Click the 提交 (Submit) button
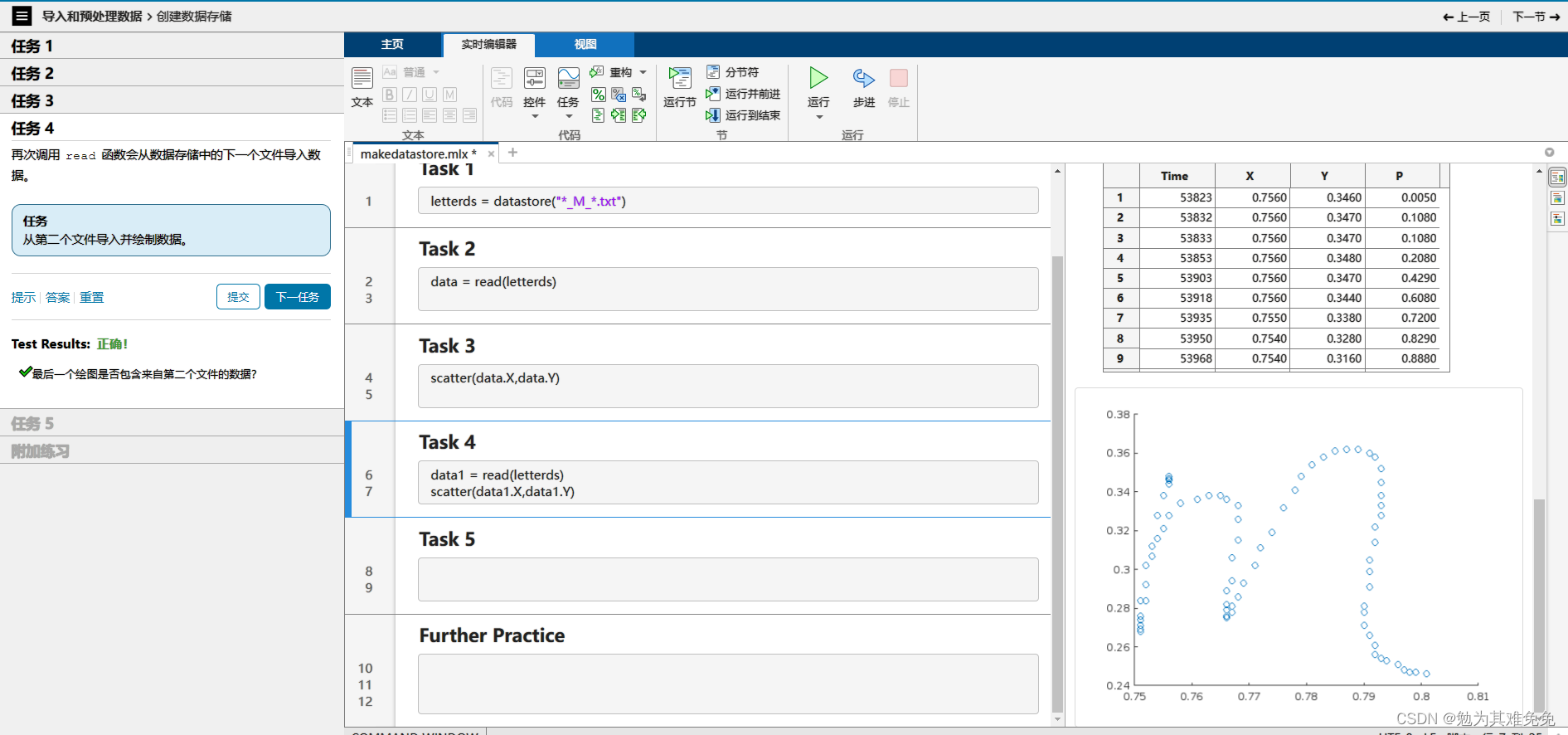 point(238,297)
